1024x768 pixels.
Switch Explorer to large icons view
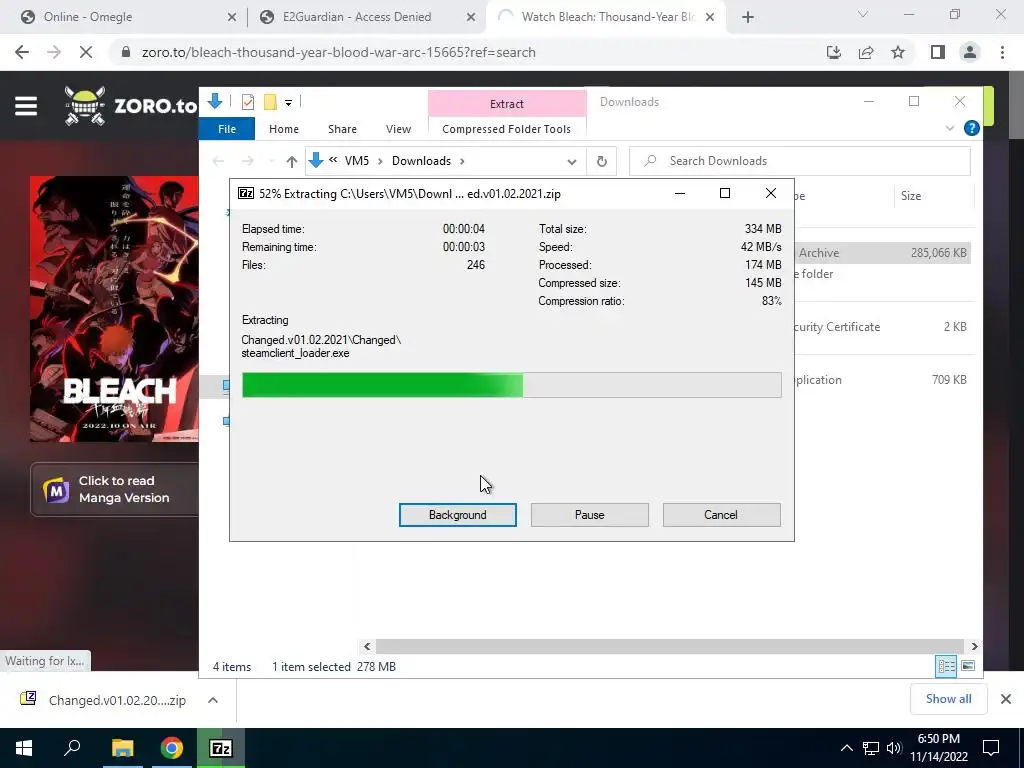point(968,666)
